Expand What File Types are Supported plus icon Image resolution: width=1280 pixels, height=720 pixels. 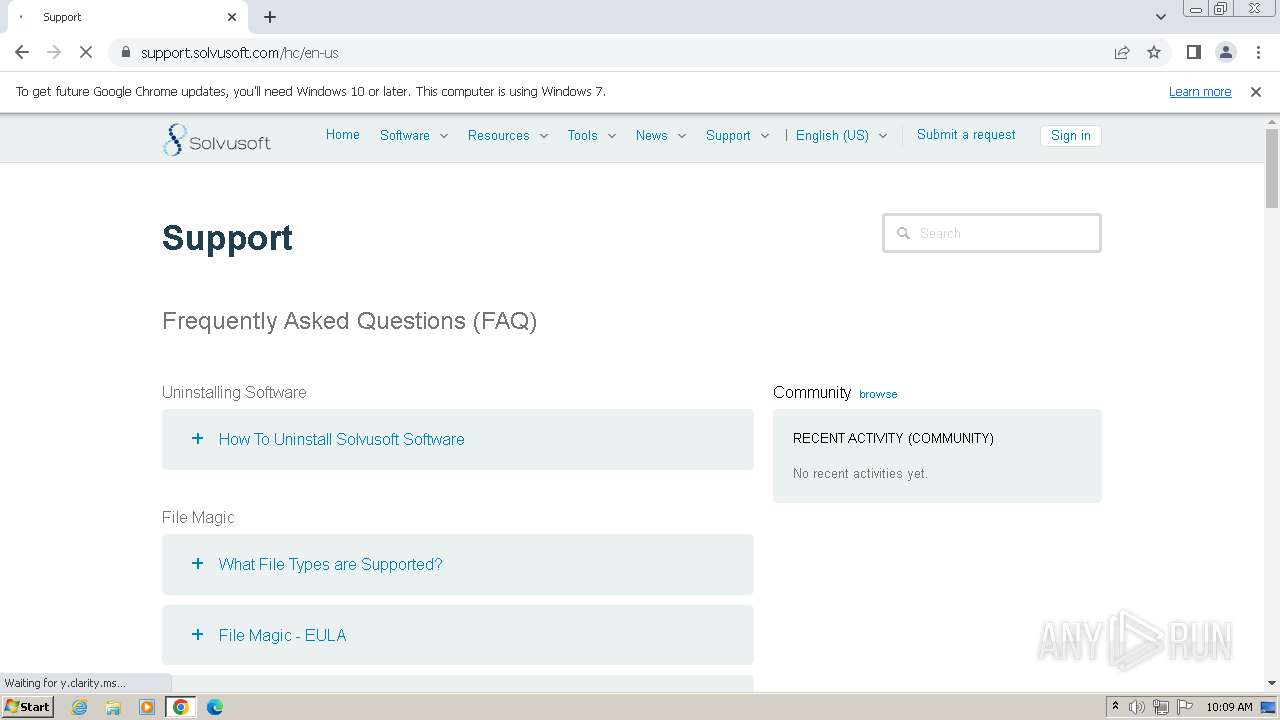pyautogui.click(x=197, y=563)
